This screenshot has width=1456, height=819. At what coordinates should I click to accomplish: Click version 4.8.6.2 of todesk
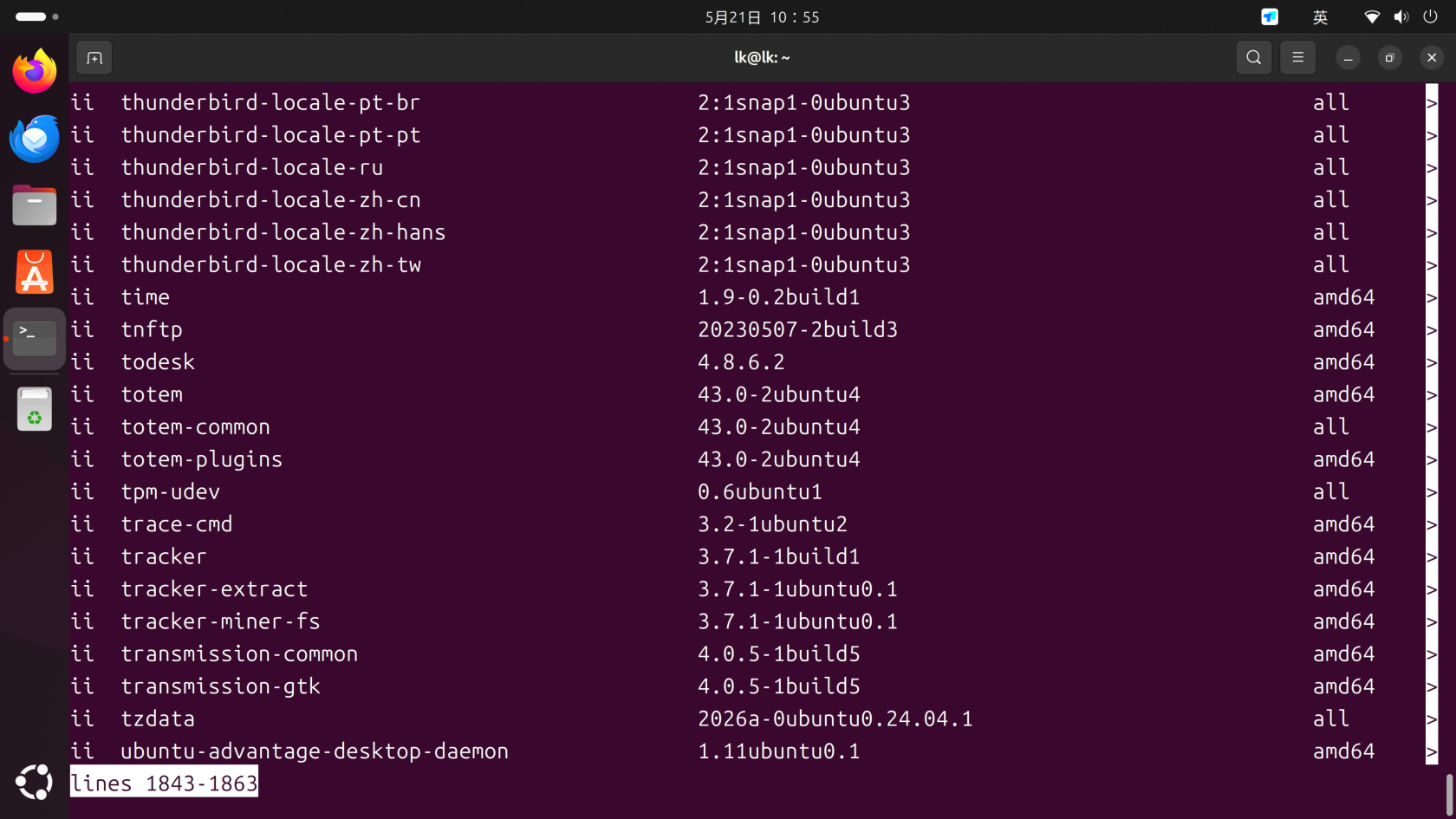coord(741,362)
